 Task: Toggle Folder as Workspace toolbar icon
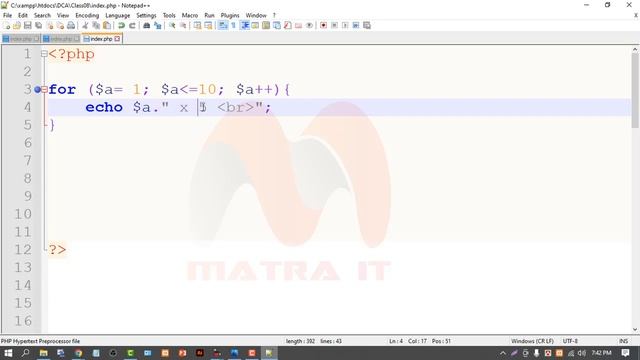pyautogui.click(x=298, y=25)
